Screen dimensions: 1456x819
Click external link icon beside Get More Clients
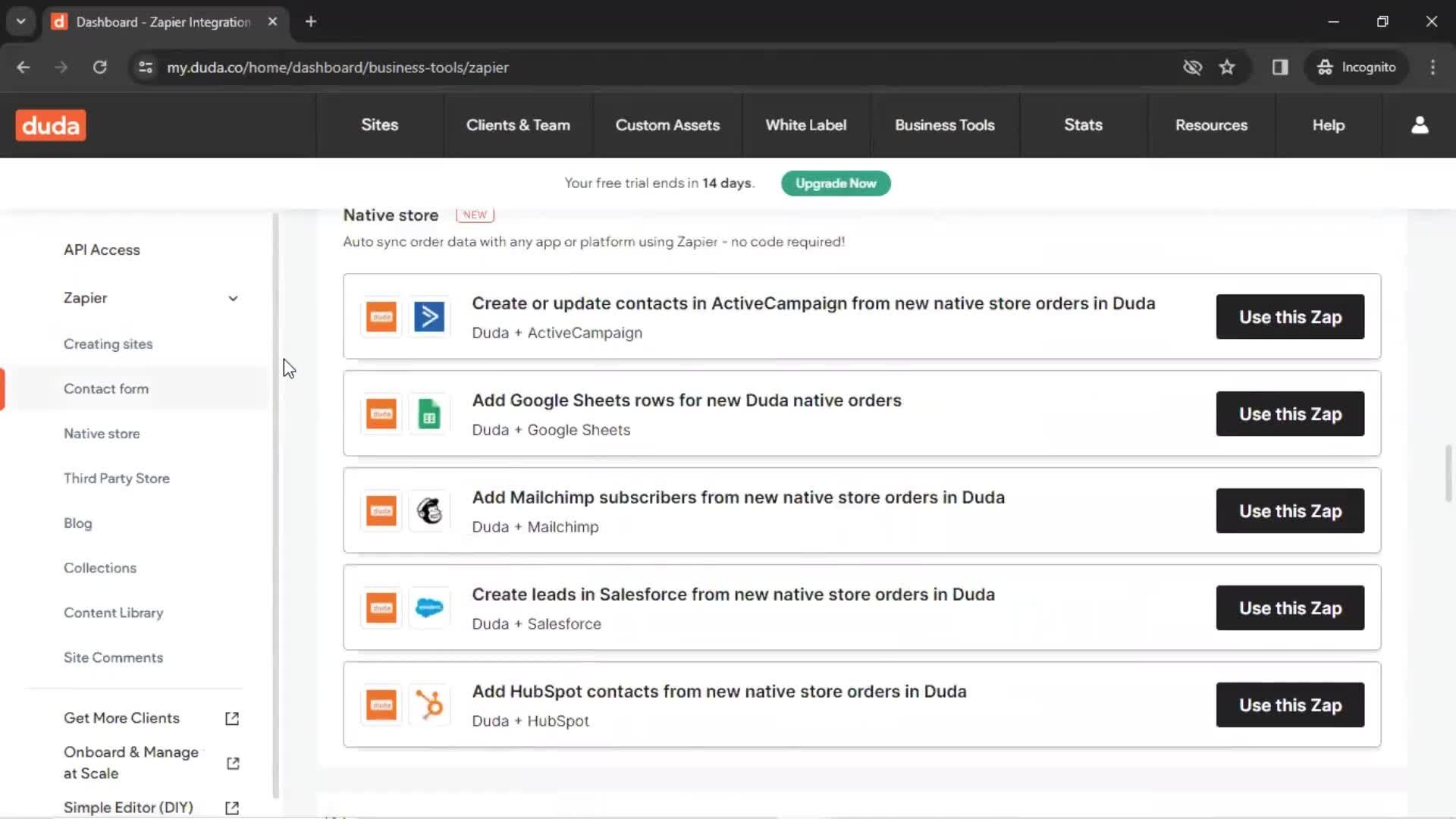pyautogui.click(x=232, y=718)
